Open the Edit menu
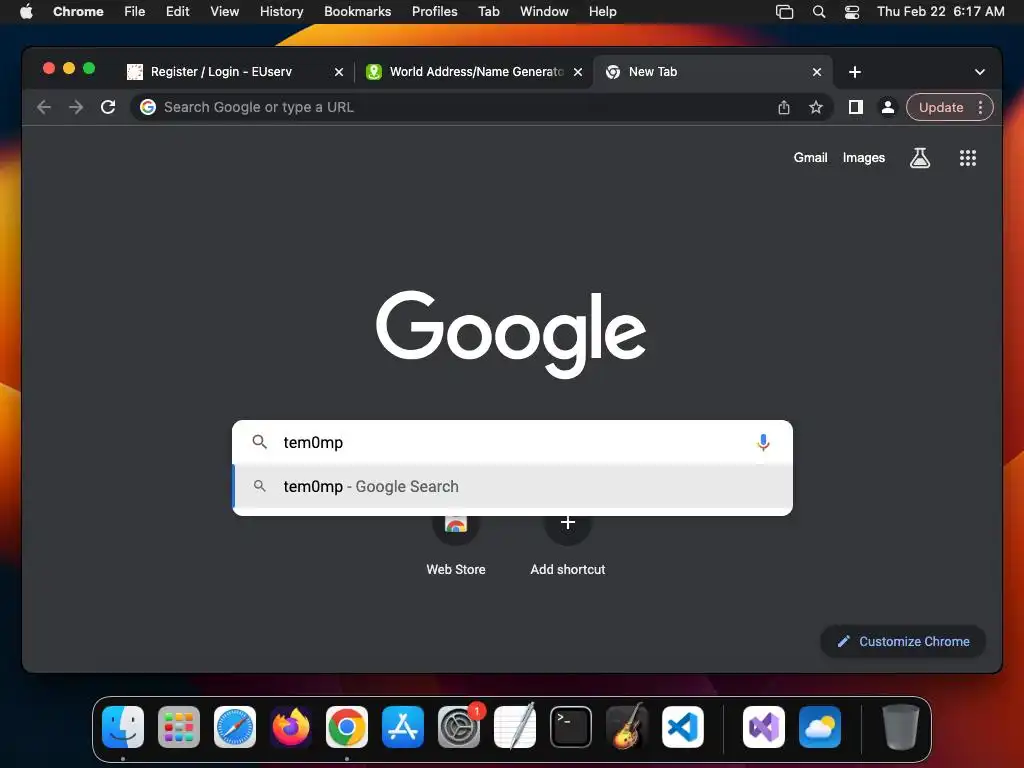This screenshot has height=768, width=1024. click(x=178, y=12)
